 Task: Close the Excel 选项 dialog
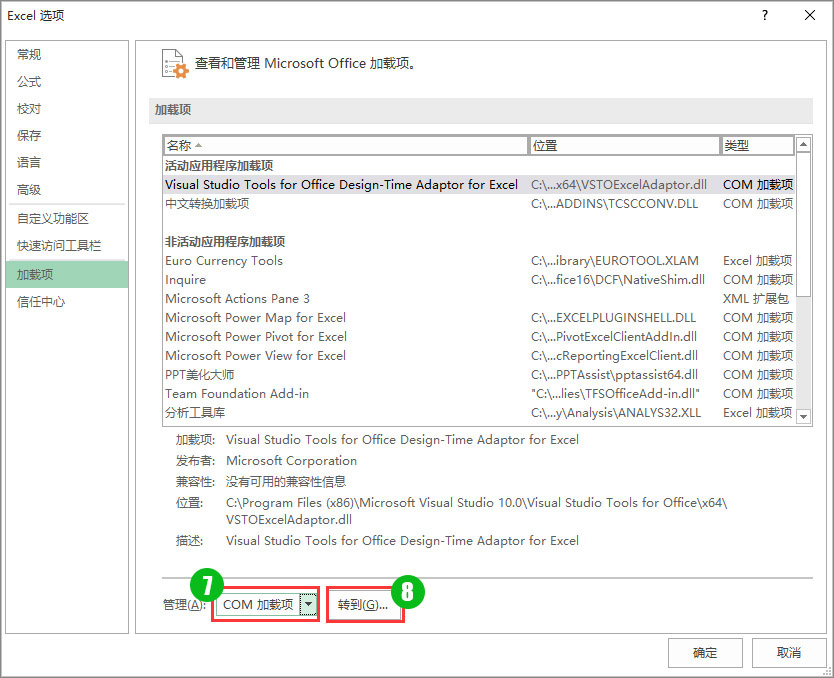pyautogui.click(x=810, y=15)
